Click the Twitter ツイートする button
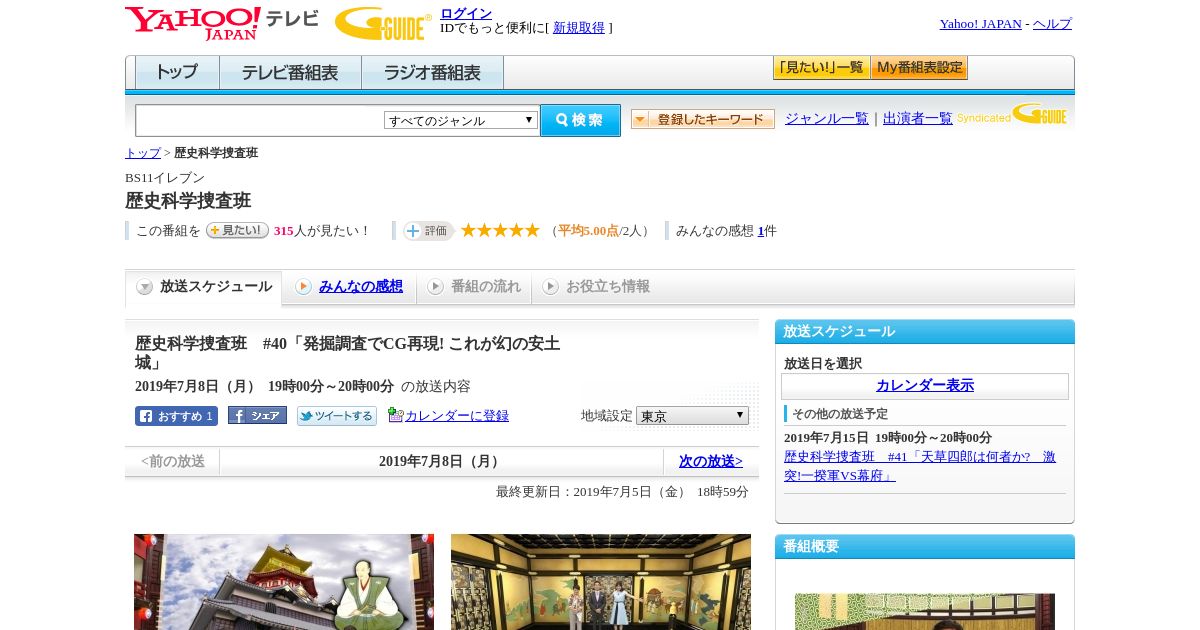1200x630 pixels. pos(337,416)
